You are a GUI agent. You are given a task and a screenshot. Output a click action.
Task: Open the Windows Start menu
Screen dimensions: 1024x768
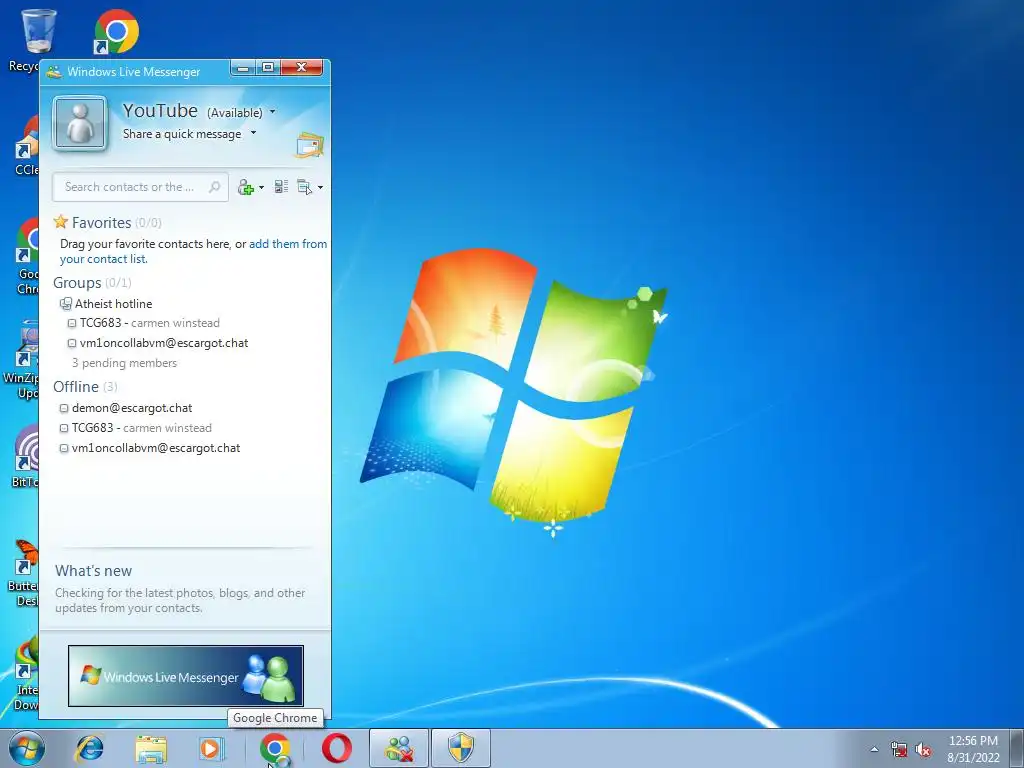click(x=27, y=748)
